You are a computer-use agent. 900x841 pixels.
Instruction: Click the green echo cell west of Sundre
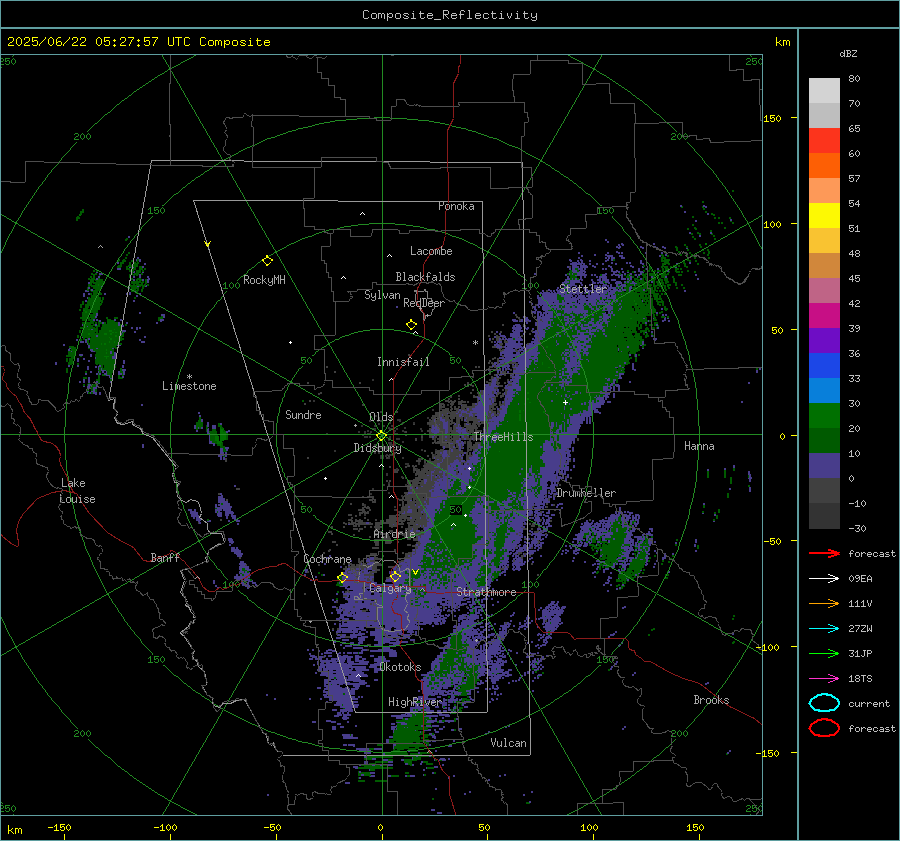(218, 436)
